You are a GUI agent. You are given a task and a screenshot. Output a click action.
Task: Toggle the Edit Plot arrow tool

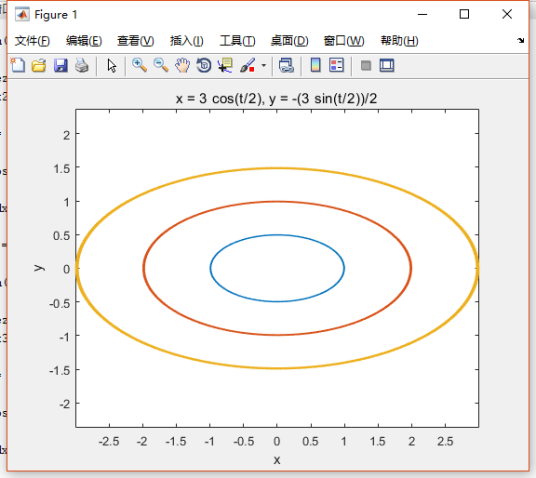click(111, 65)
